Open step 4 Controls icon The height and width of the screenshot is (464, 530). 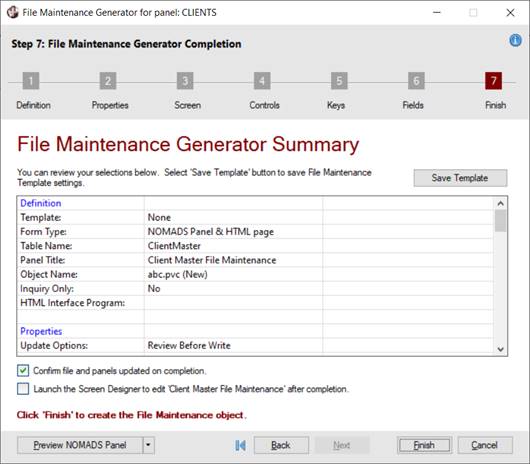click(262, 81)
